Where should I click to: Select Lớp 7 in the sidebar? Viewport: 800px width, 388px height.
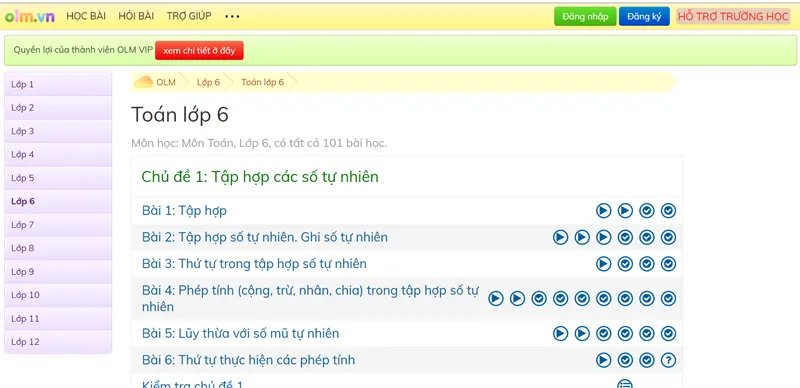(58, 225)
